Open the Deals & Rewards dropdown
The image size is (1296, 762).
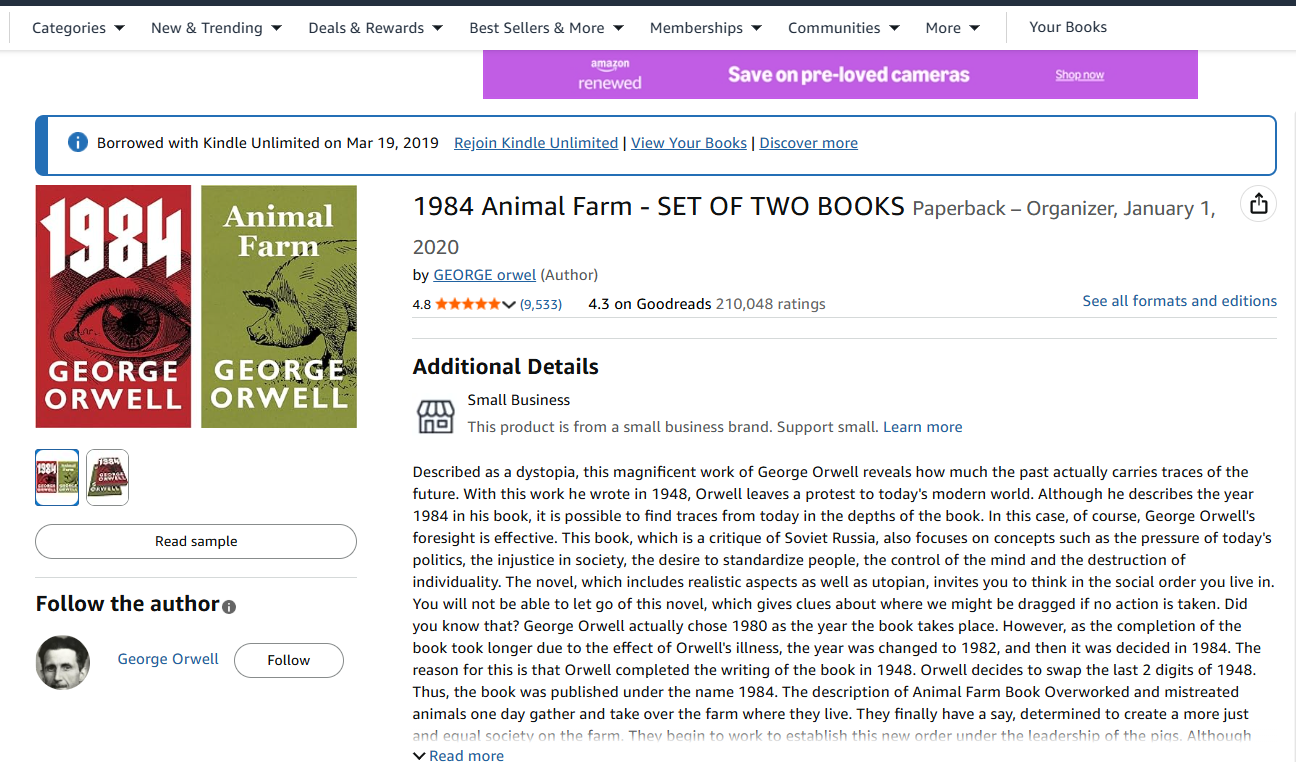(x=375, y=28)
